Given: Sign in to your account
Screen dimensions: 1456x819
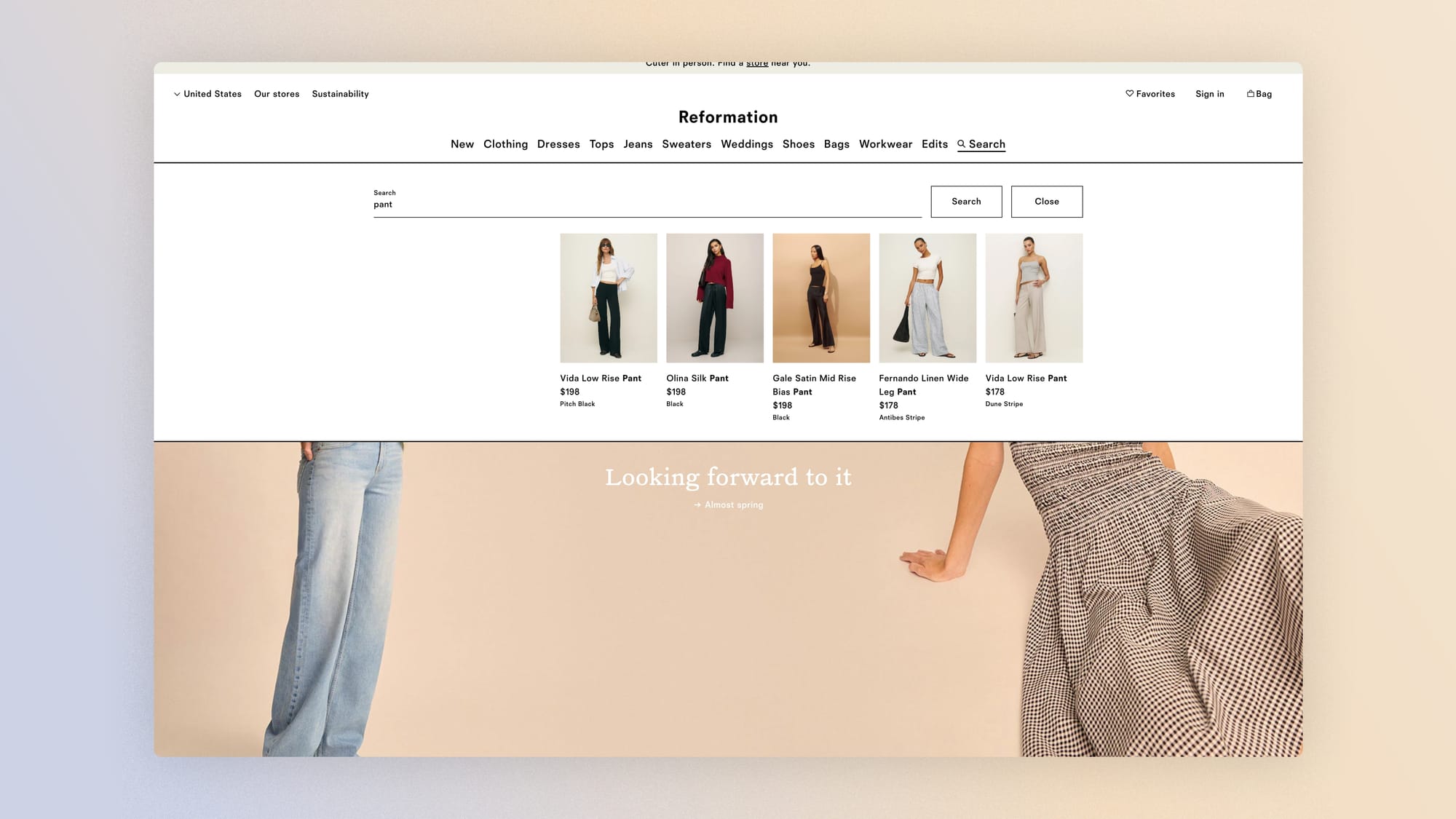Looking at the screenshot, I should 1209,94.
